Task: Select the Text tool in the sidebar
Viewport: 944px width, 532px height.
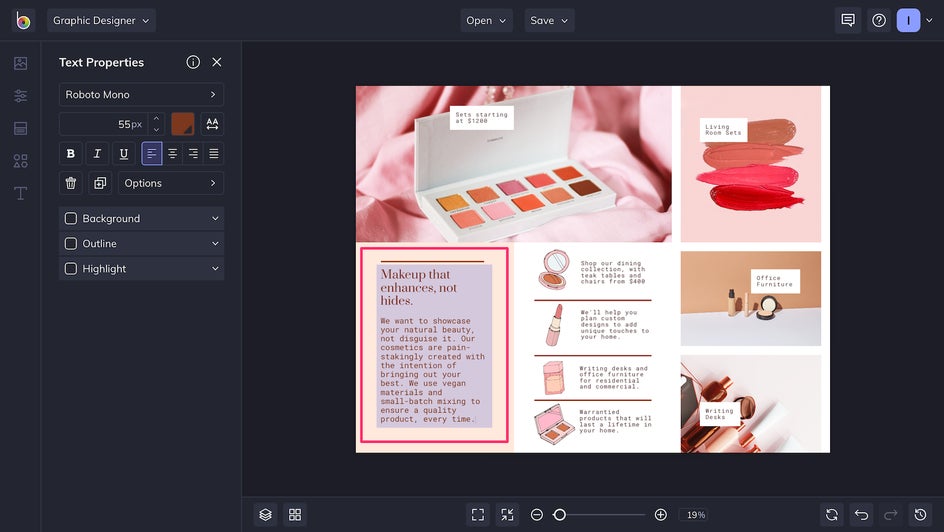Action: tap(20, 193)
